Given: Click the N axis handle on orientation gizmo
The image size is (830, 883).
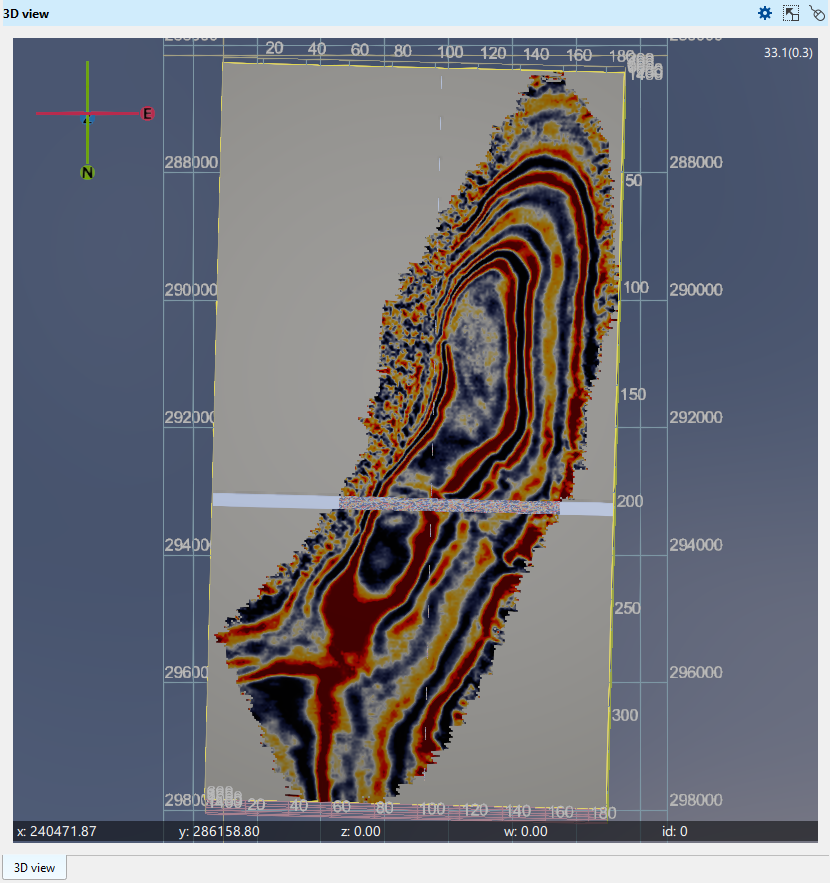Looking at the screenshot, I should click(x=88, y=173).
